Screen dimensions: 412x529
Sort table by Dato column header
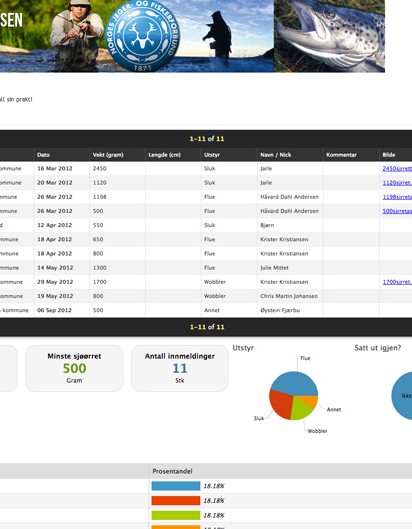tap(43, 155)
